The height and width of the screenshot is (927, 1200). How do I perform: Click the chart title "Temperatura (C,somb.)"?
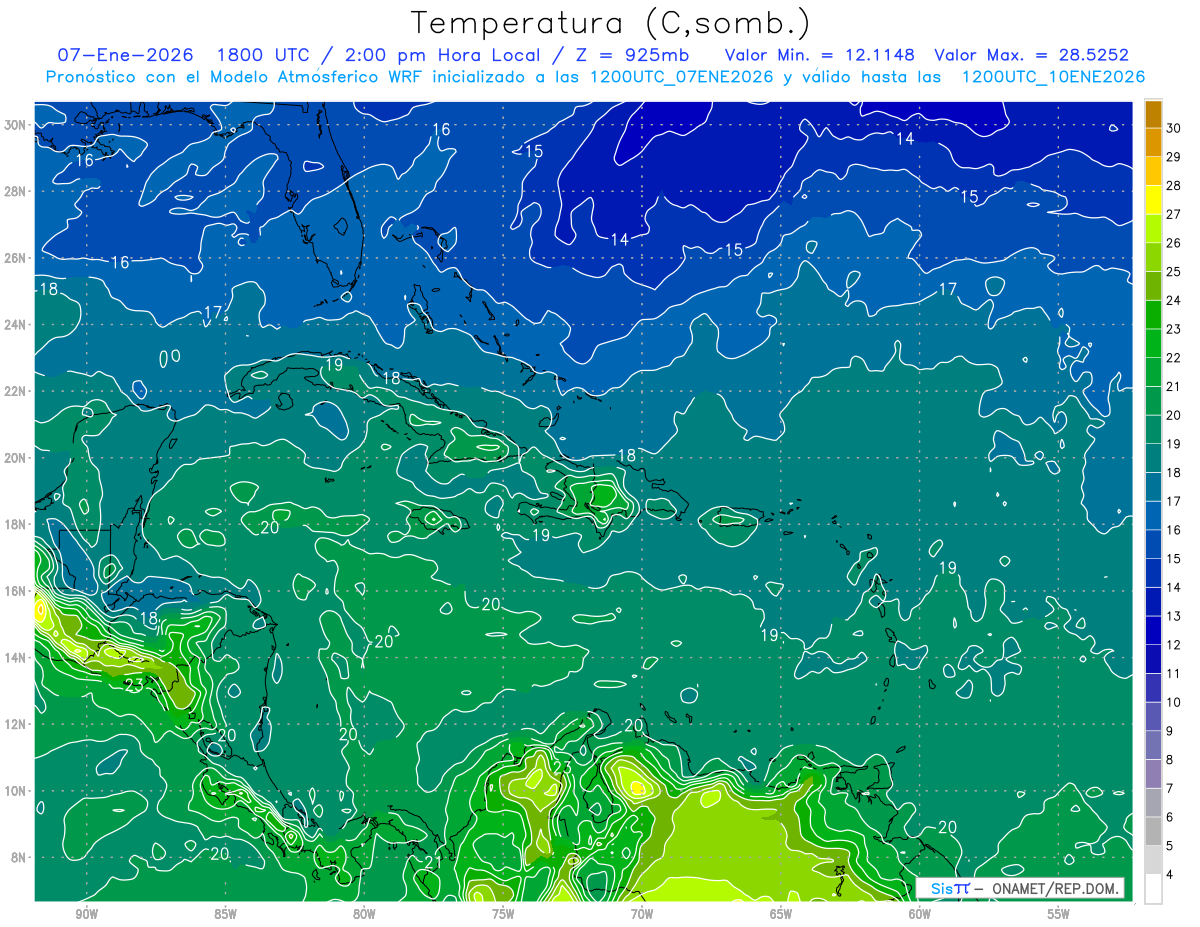click(x=610, y=23)
